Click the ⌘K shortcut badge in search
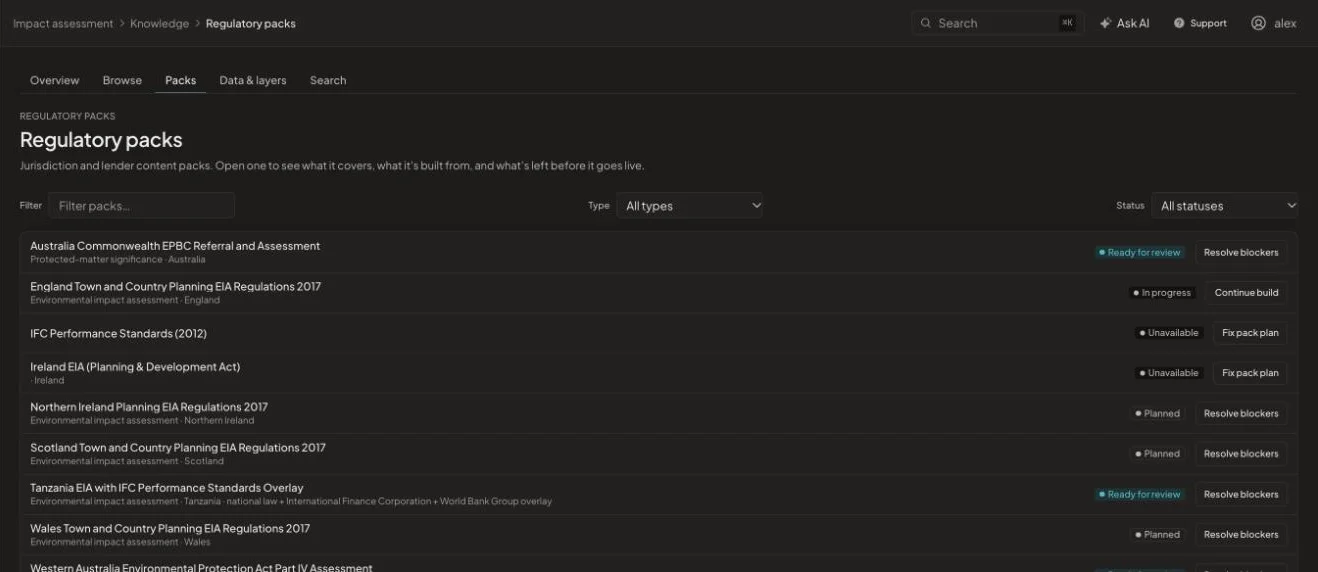 tap(1067, 23)
